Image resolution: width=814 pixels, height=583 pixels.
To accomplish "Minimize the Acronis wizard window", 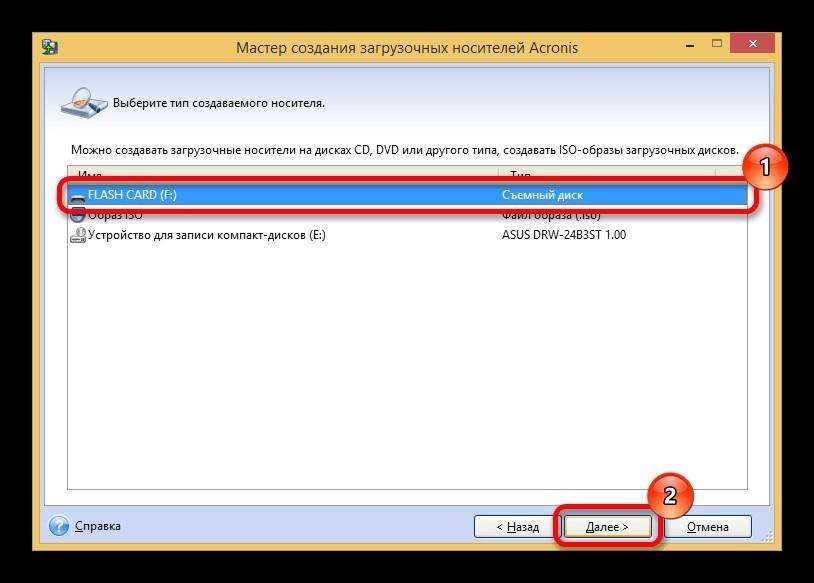I will pos(690,45).
